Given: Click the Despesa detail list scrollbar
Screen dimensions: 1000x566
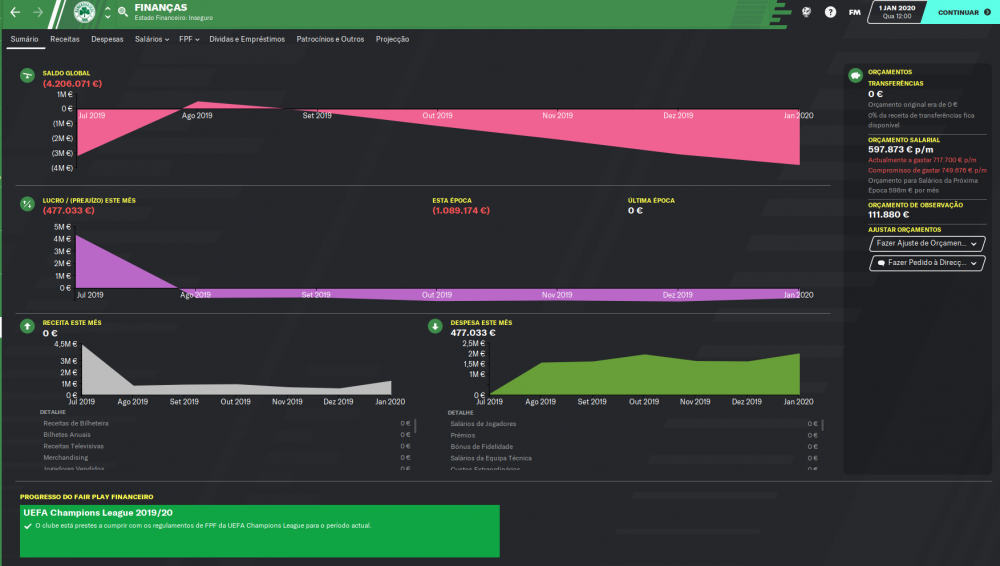Looking at the screenshot, I should pos(823,425).
